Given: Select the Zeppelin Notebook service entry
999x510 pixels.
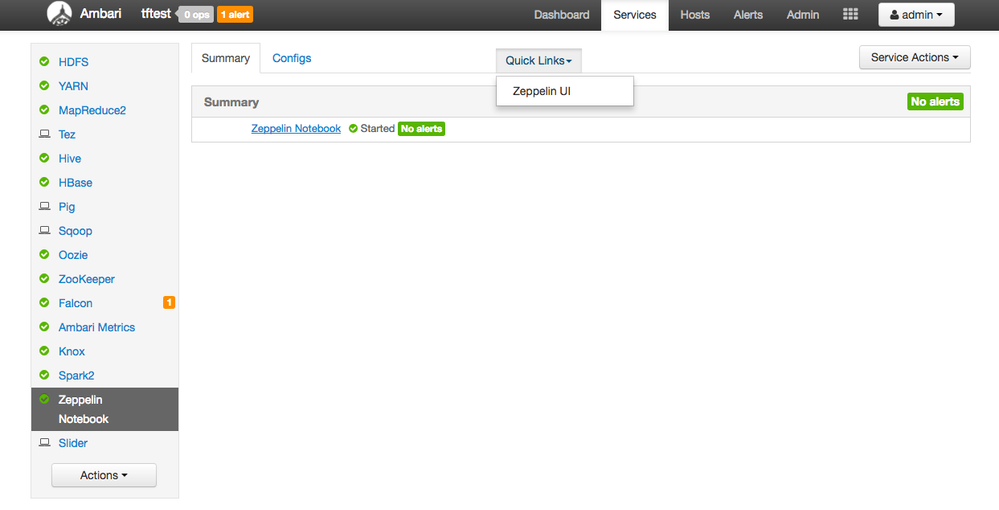Looking at the screenshot, I should (x=104, y=409).
